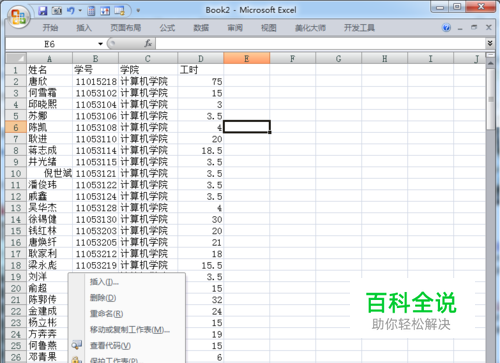Restore the workbook window inside Excel

coord(474,27)
